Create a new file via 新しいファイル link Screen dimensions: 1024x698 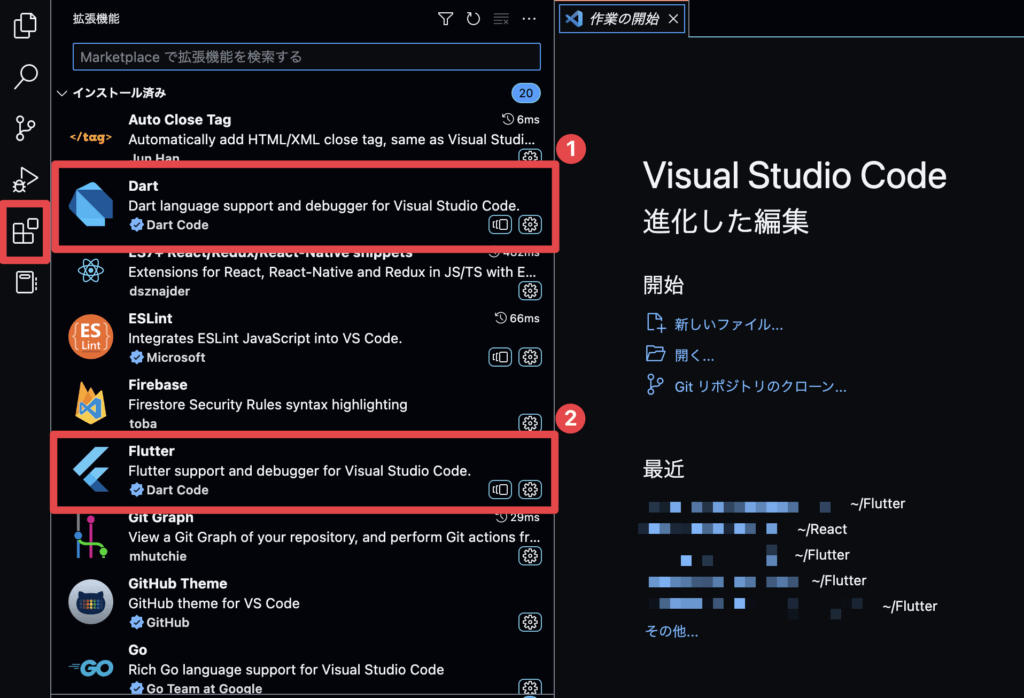pos(728,322)
